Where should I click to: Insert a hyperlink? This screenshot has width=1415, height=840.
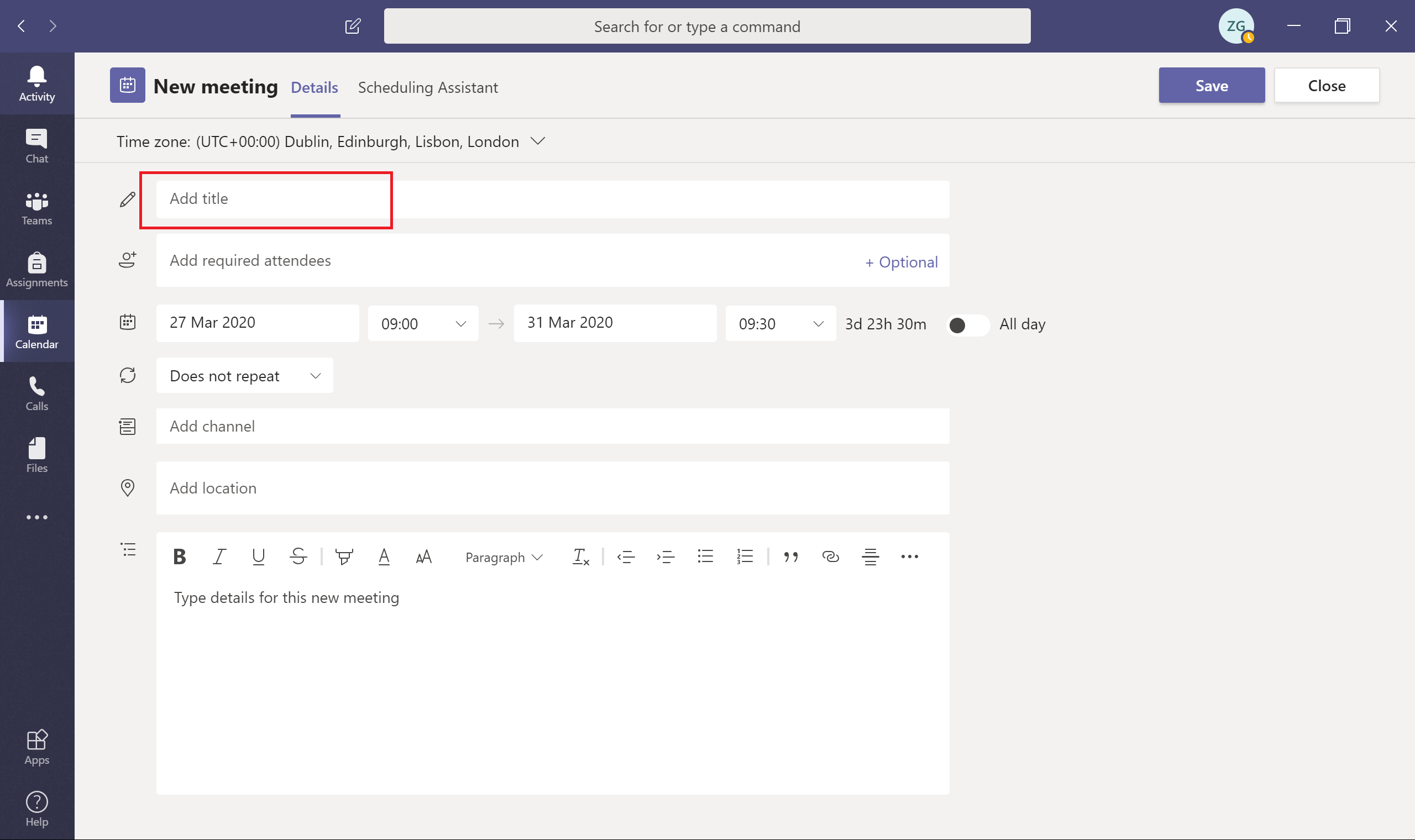pos(830,557)
